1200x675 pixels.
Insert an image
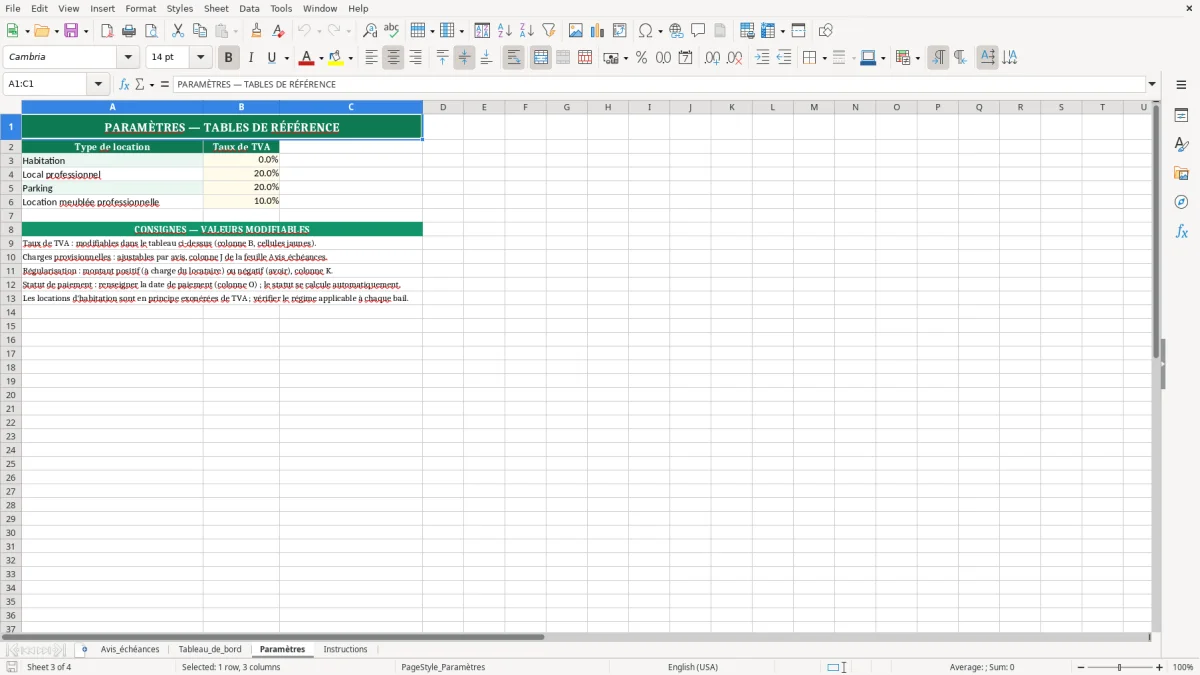(x=575, y=31)
